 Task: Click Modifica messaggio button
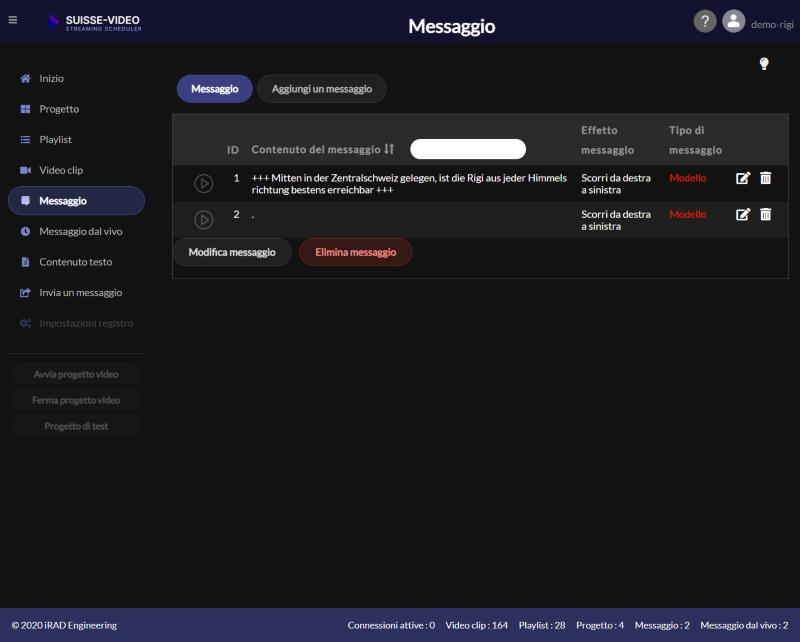[232, 252]
